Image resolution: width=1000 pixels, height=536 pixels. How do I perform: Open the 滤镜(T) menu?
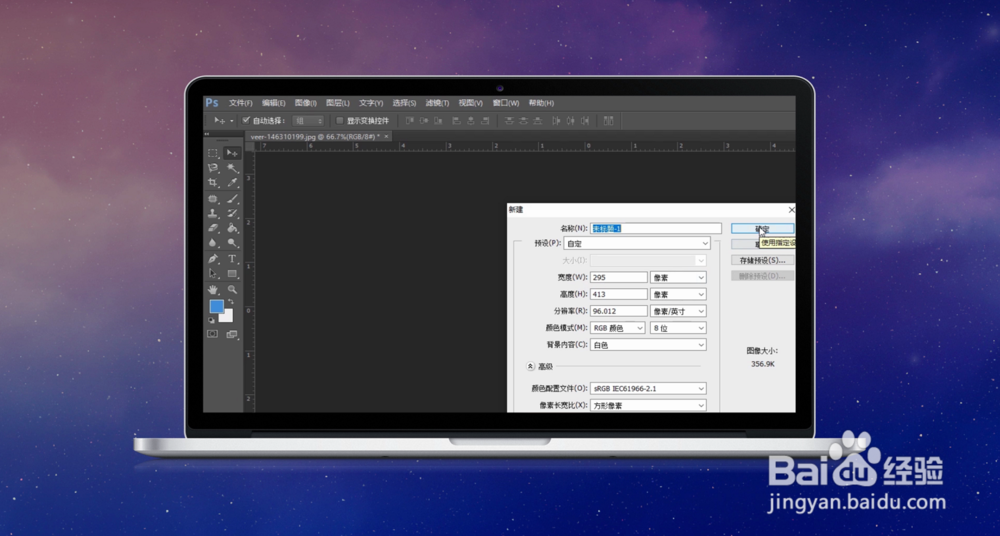(x=437, y=103)
